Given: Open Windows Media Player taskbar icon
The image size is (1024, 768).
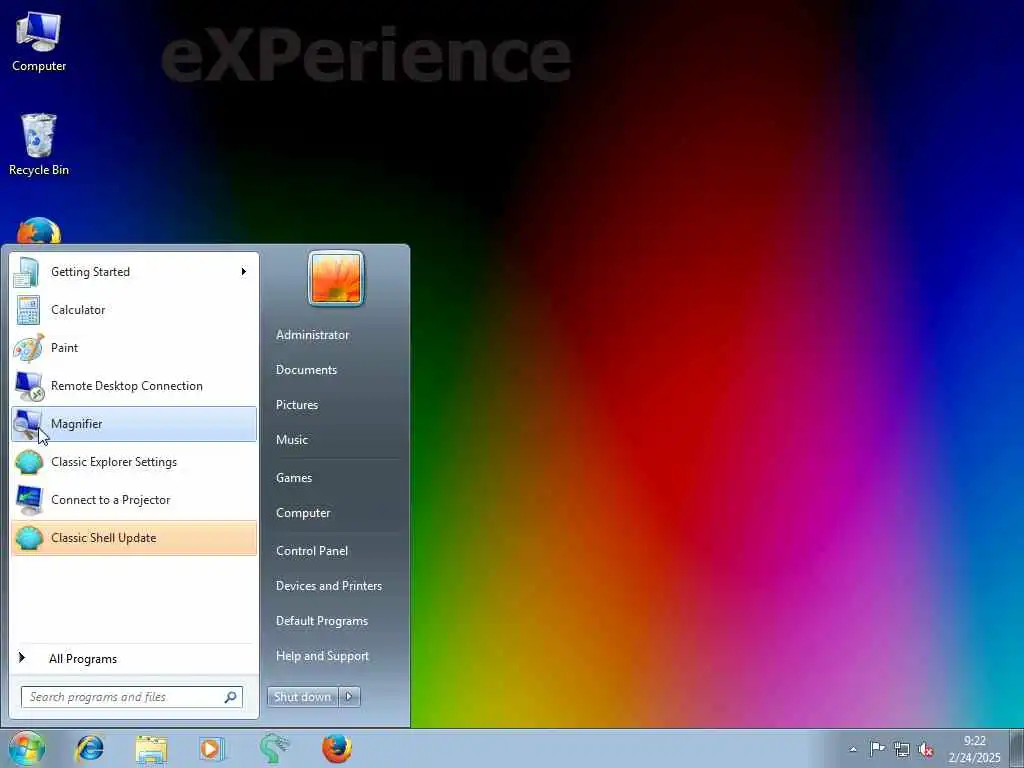Looking at the screenshot, I should pyautogui.click(x=212, y=748).
